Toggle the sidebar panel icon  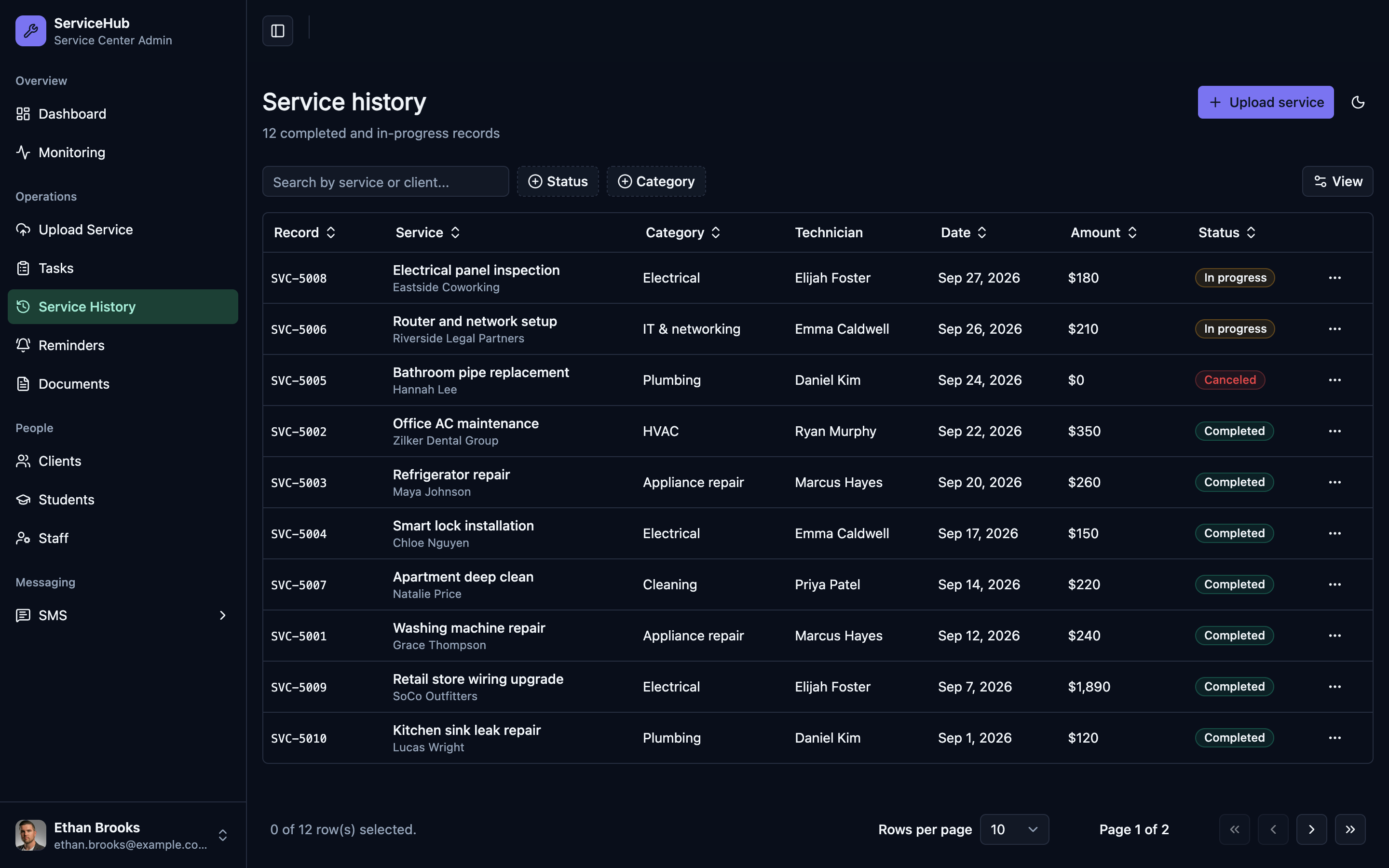(x=278, y=31)
